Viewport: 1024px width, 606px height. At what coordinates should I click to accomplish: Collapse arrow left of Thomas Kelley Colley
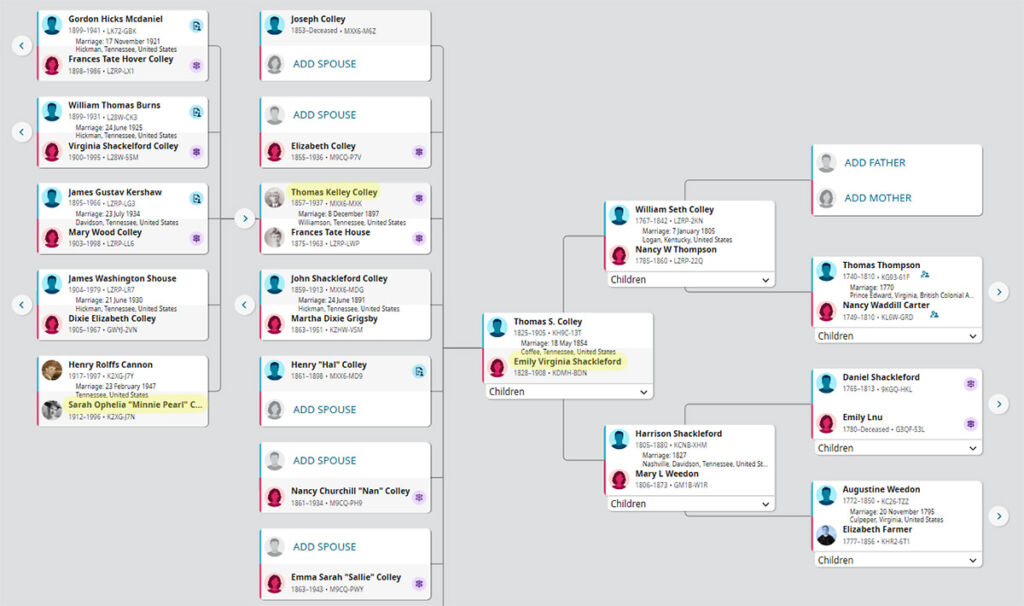245,219
